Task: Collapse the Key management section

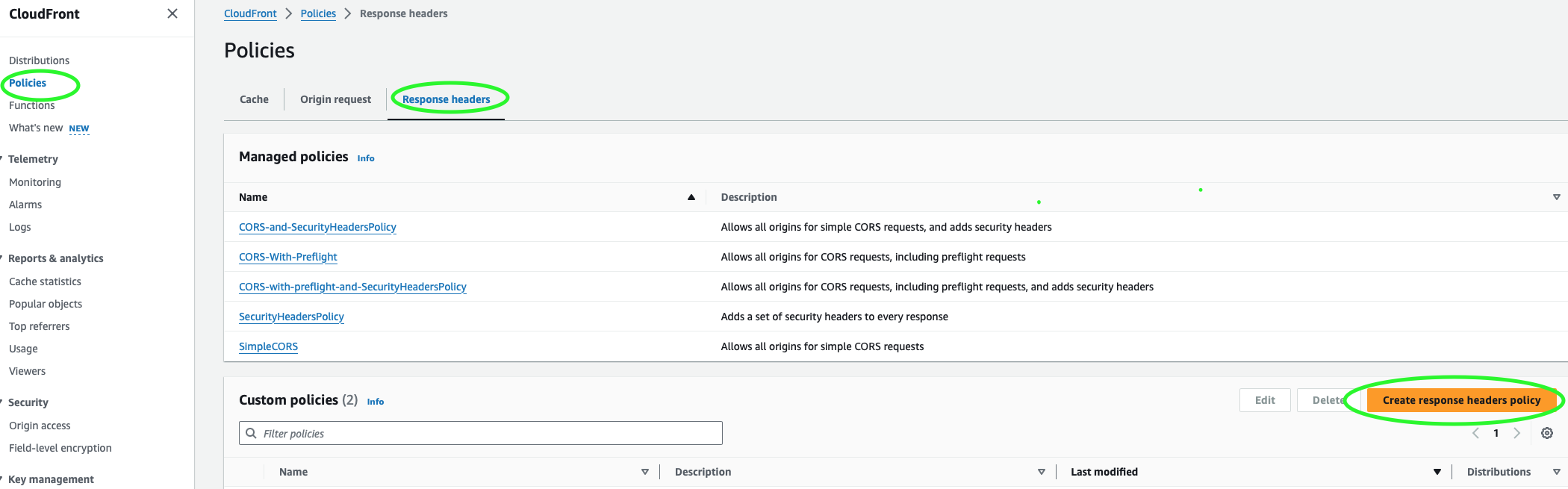Action: click(x=2, y=479)
